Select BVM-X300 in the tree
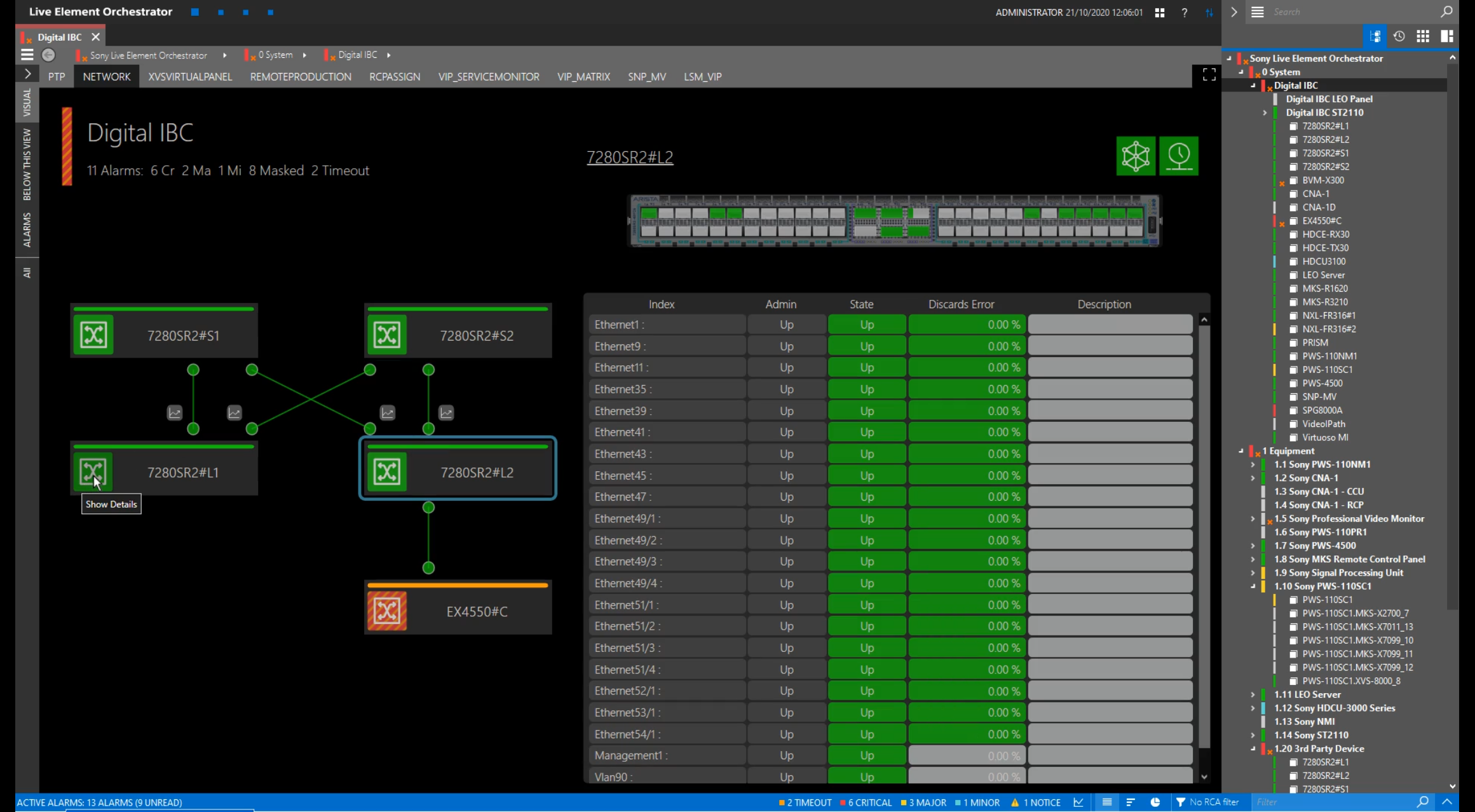Viewport: 1475px width, 812px height. coord(1323,180)
